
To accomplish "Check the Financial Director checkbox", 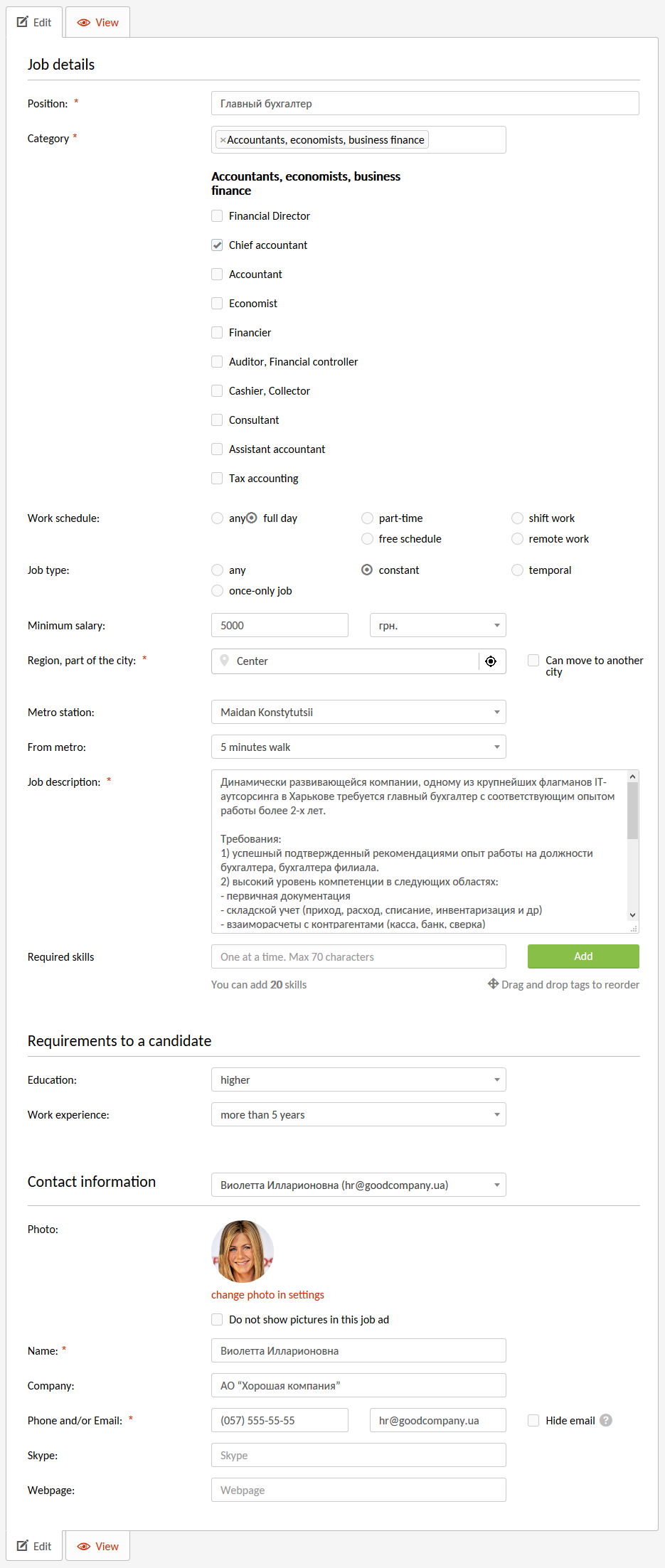I will 217,216.
